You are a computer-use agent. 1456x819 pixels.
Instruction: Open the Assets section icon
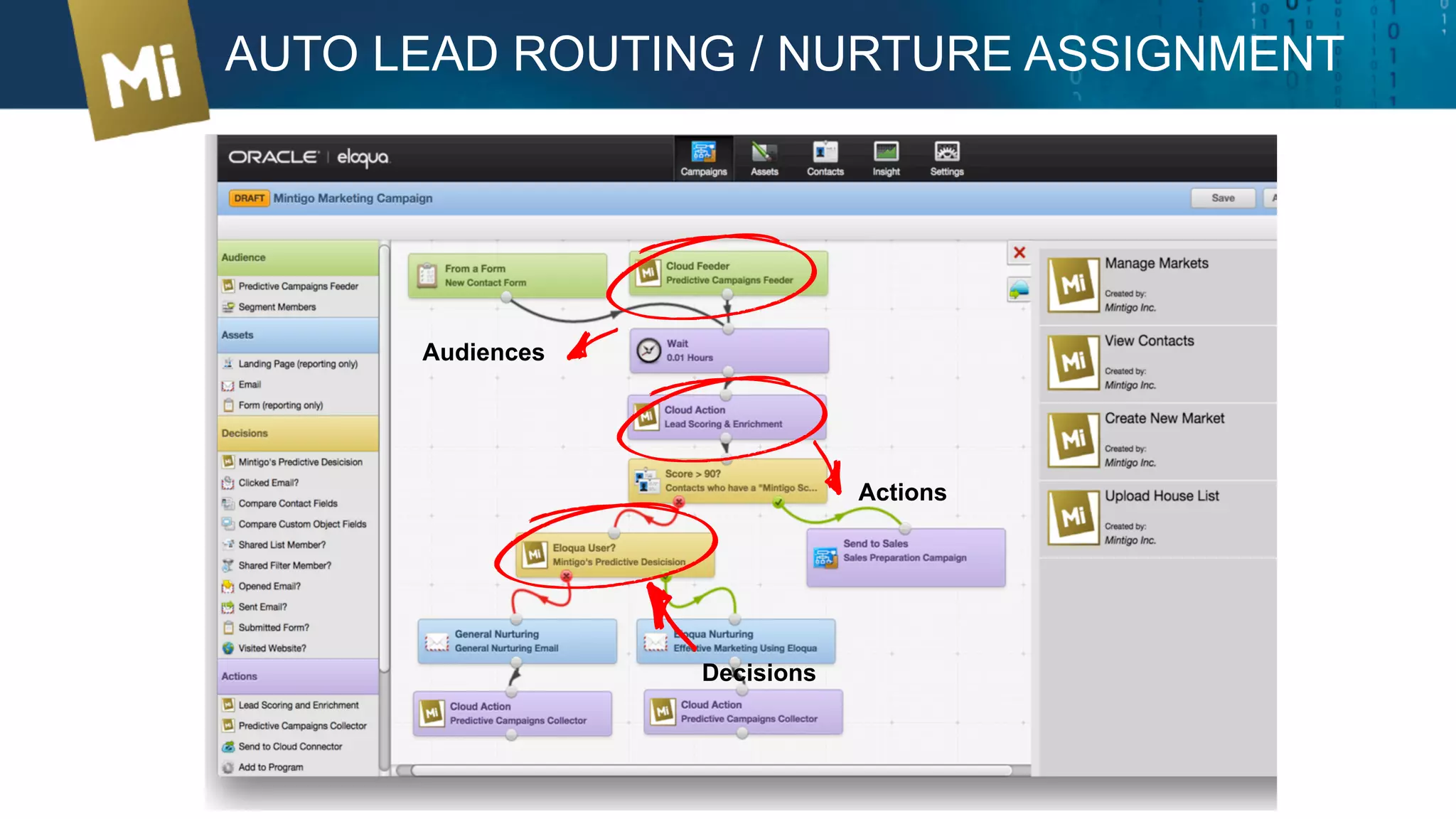[x=764, y=151]
